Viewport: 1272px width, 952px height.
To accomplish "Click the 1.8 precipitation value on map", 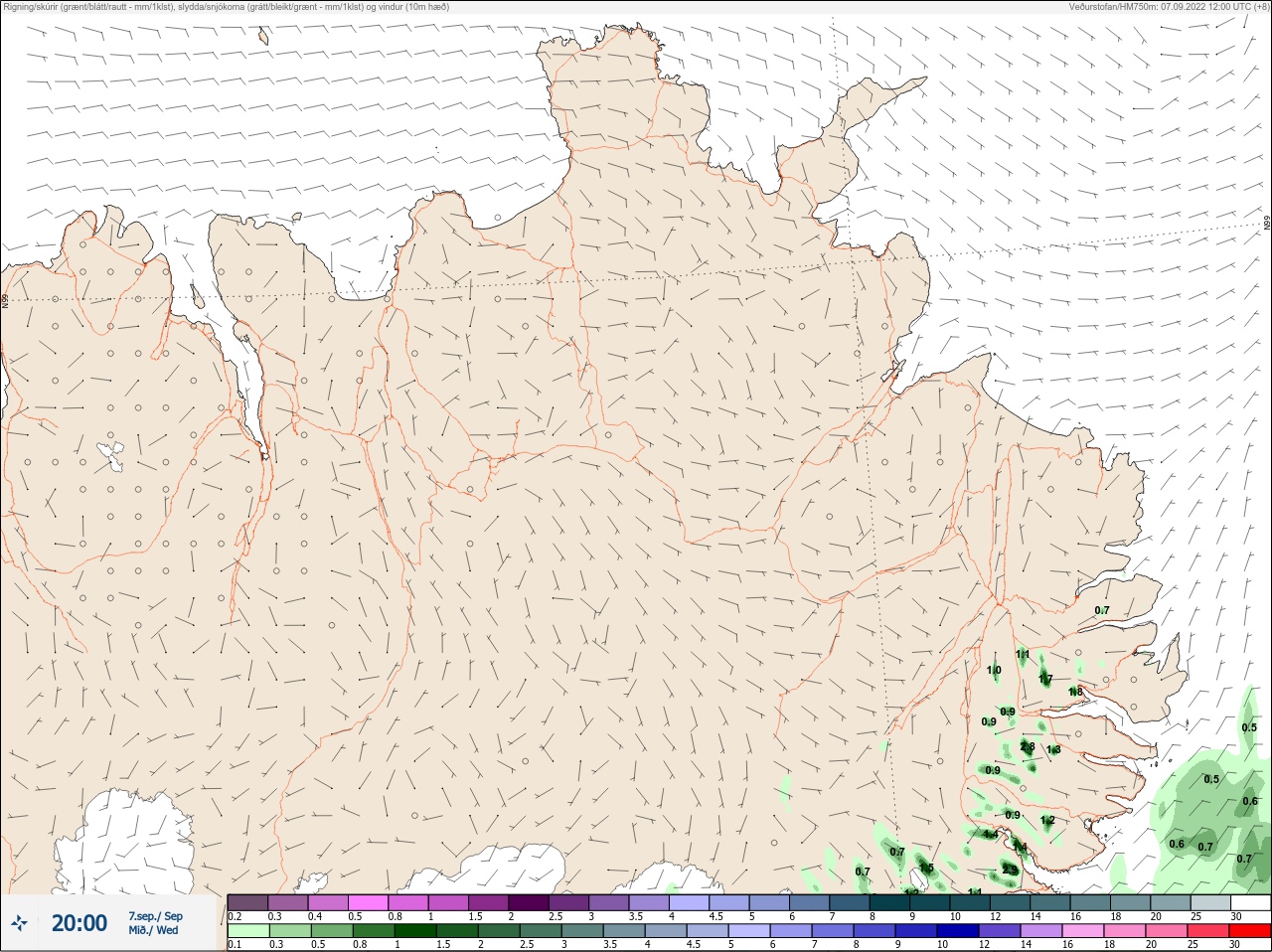I will tap(1075, 692).
